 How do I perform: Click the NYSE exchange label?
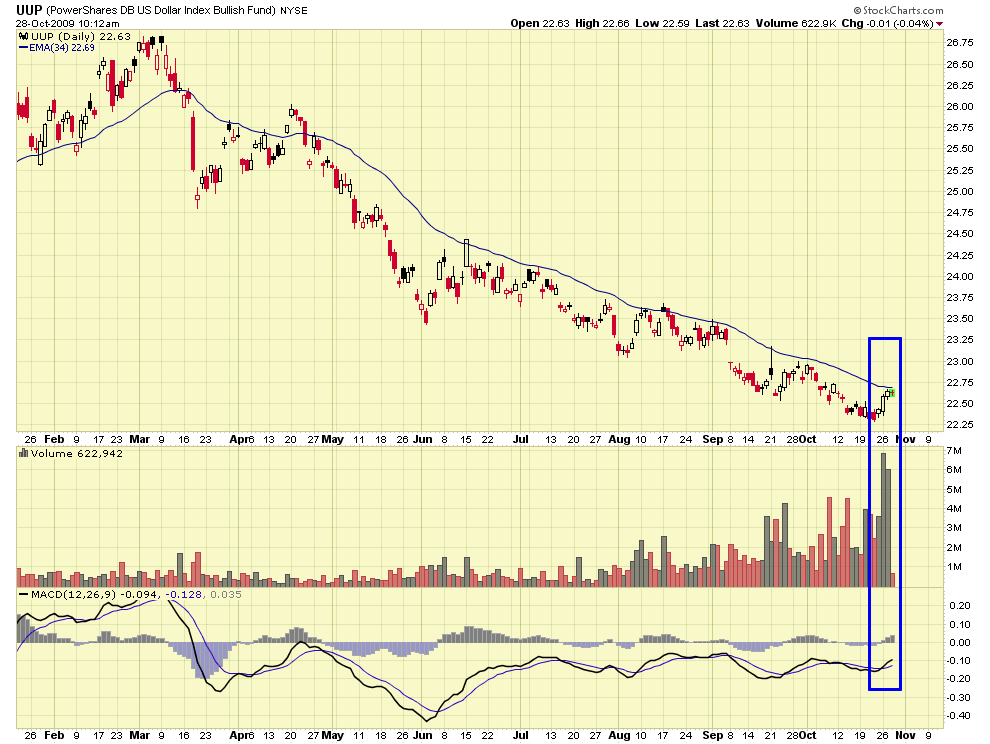tap(294, 11)
